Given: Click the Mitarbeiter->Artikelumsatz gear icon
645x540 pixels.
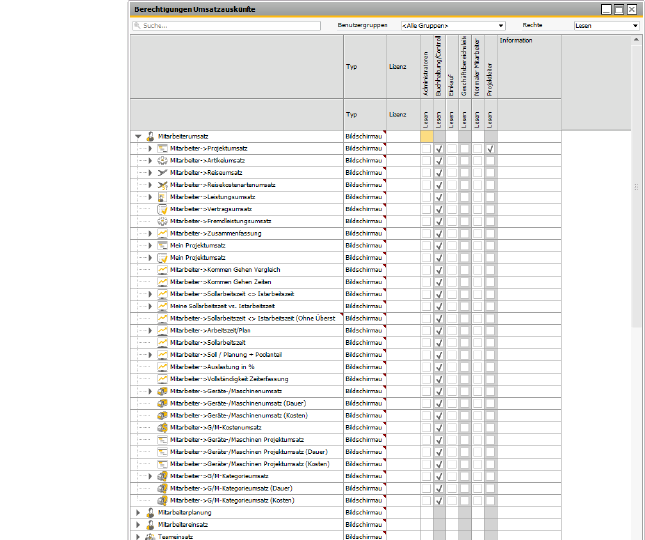Looking at the screenshot, I should [162, 160].
